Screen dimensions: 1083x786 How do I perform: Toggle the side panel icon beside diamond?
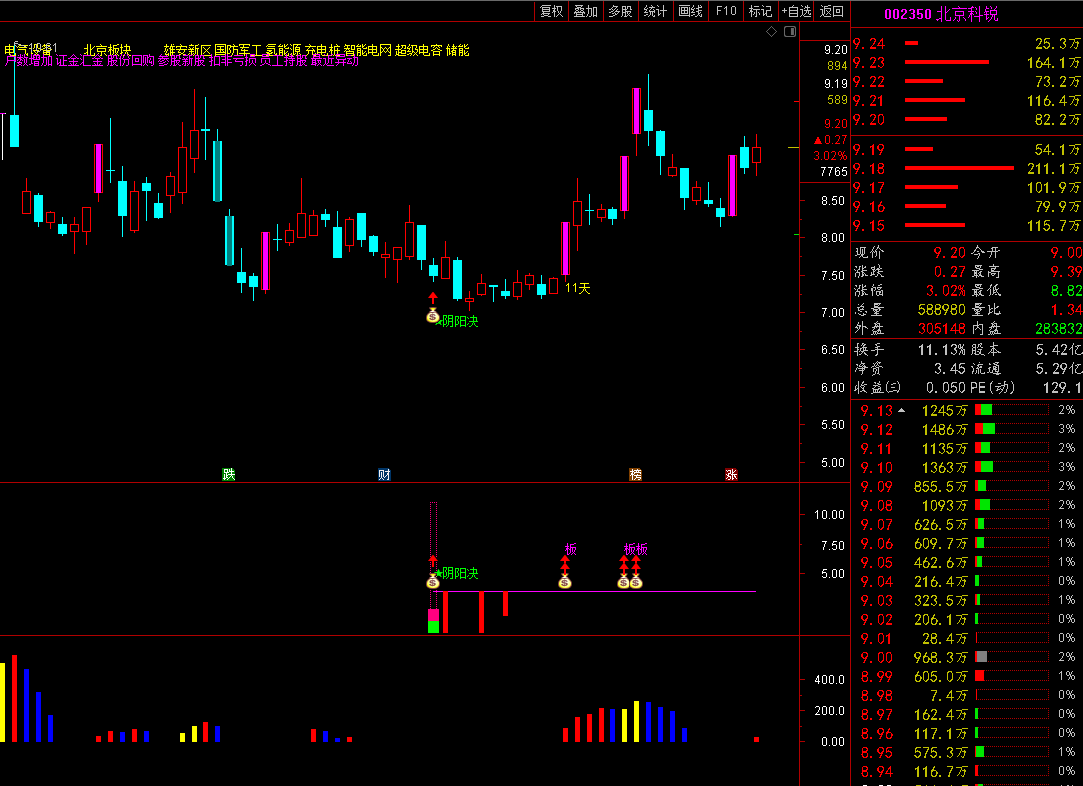point(788,32)
